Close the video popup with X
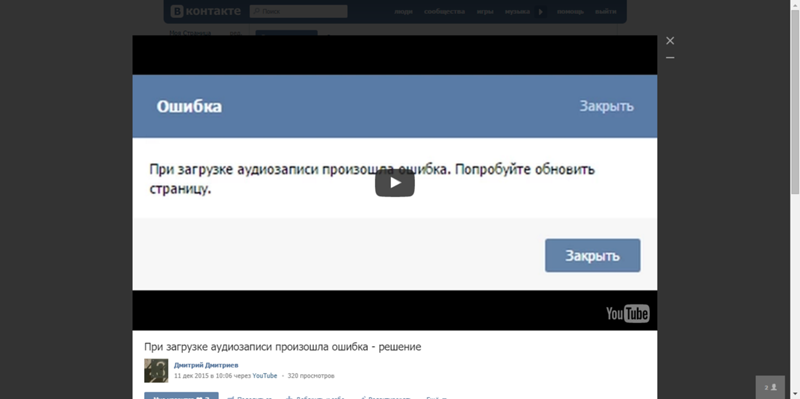The width and height of the screenshot is (800, 399). tap(670, 40)
